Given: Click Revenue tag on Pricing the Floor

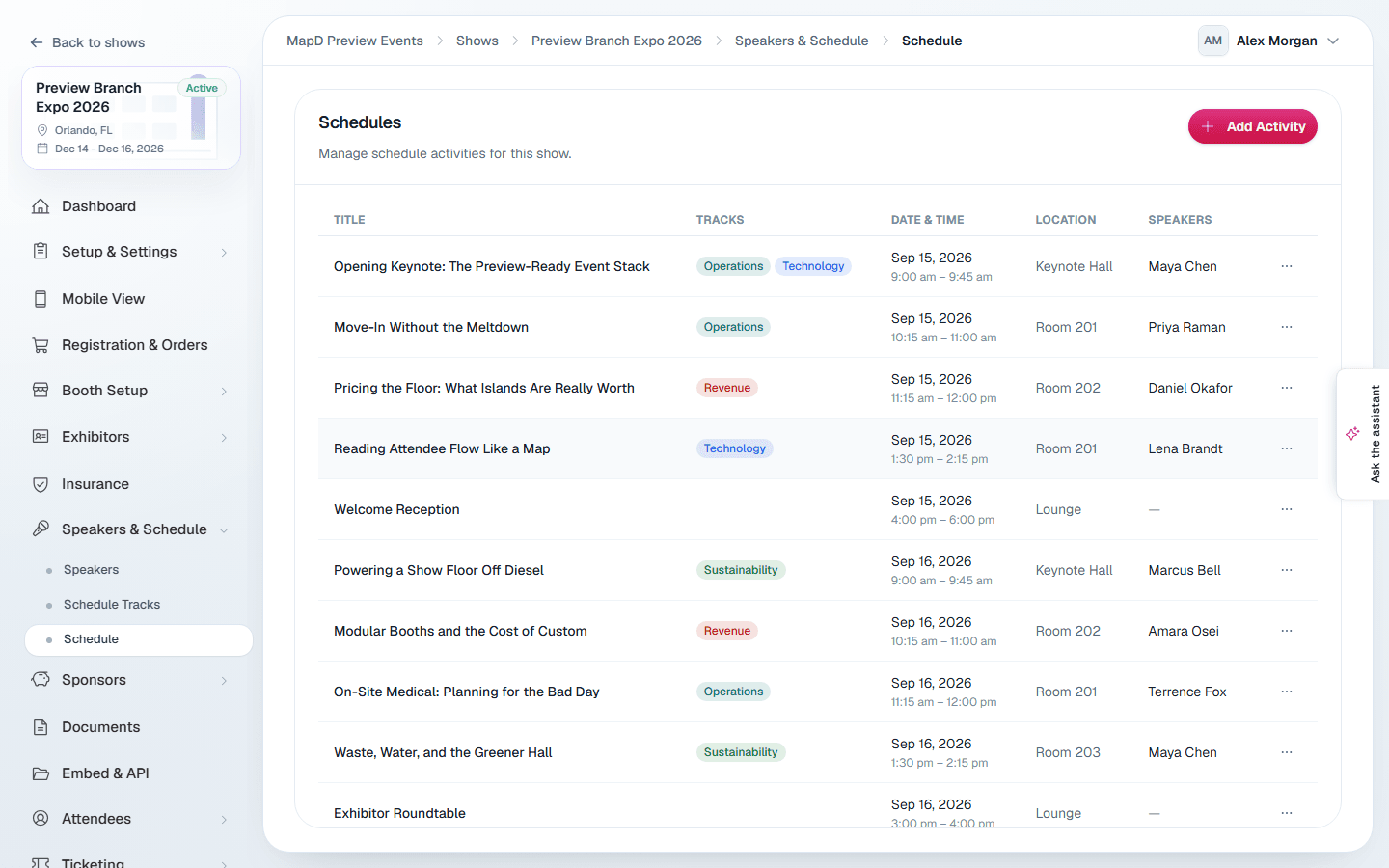Looking at the screenshot, I should [727, 388].
